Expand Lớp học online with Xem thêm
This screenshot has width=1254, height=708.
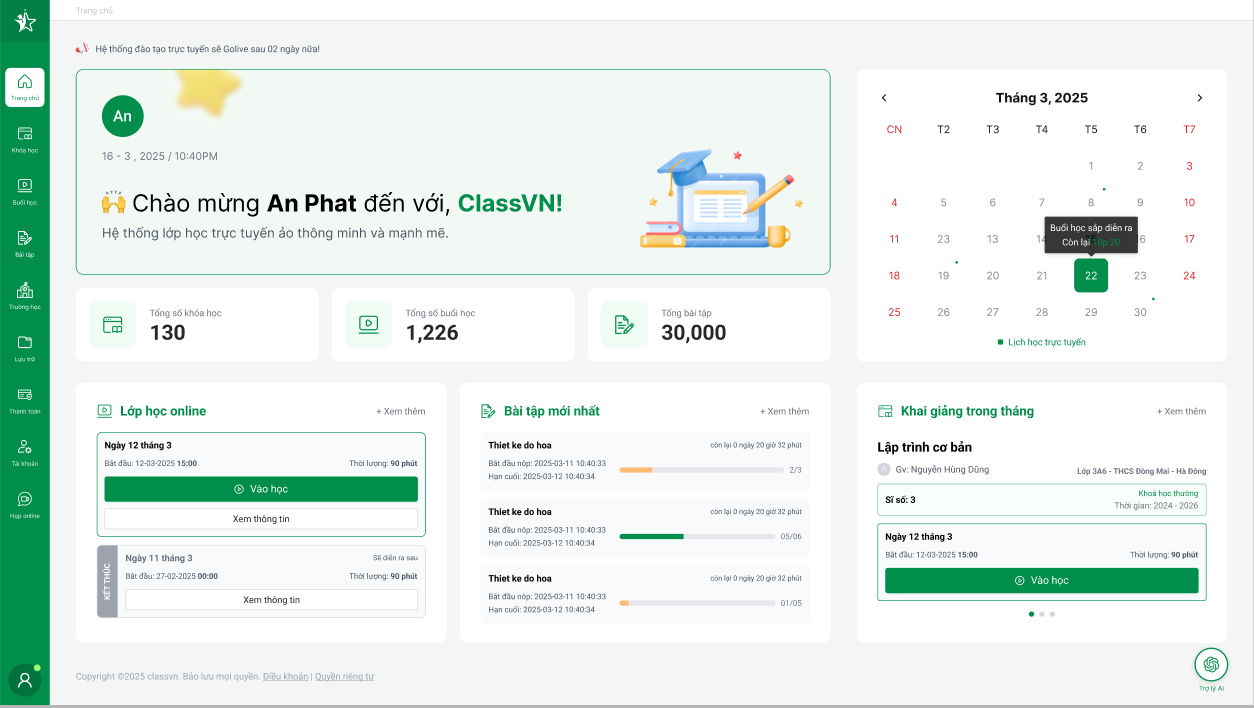400,411
